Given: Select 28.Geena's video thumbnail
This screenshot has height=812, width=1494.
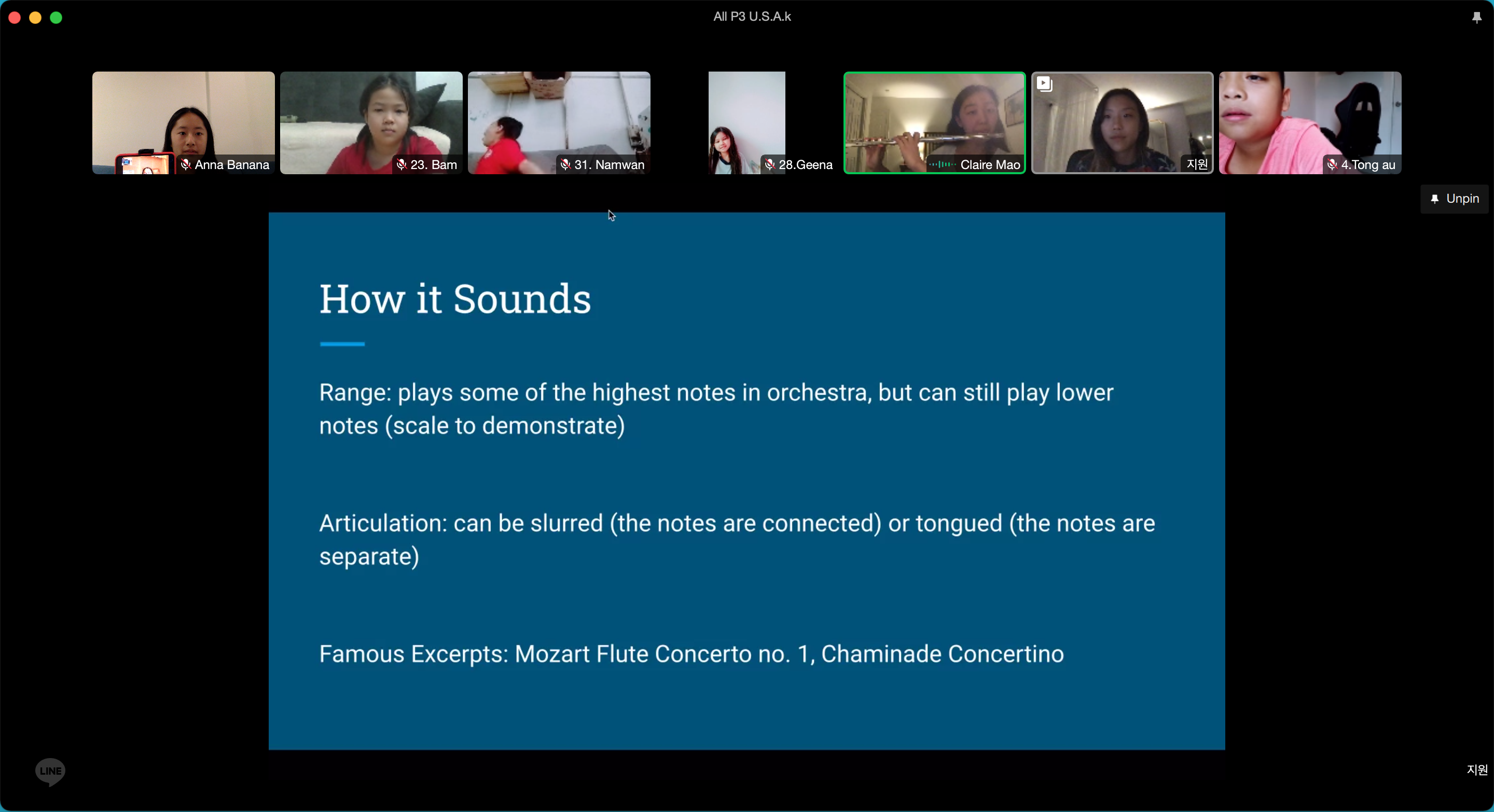Looking at the screenshot, I should (747, 123).
